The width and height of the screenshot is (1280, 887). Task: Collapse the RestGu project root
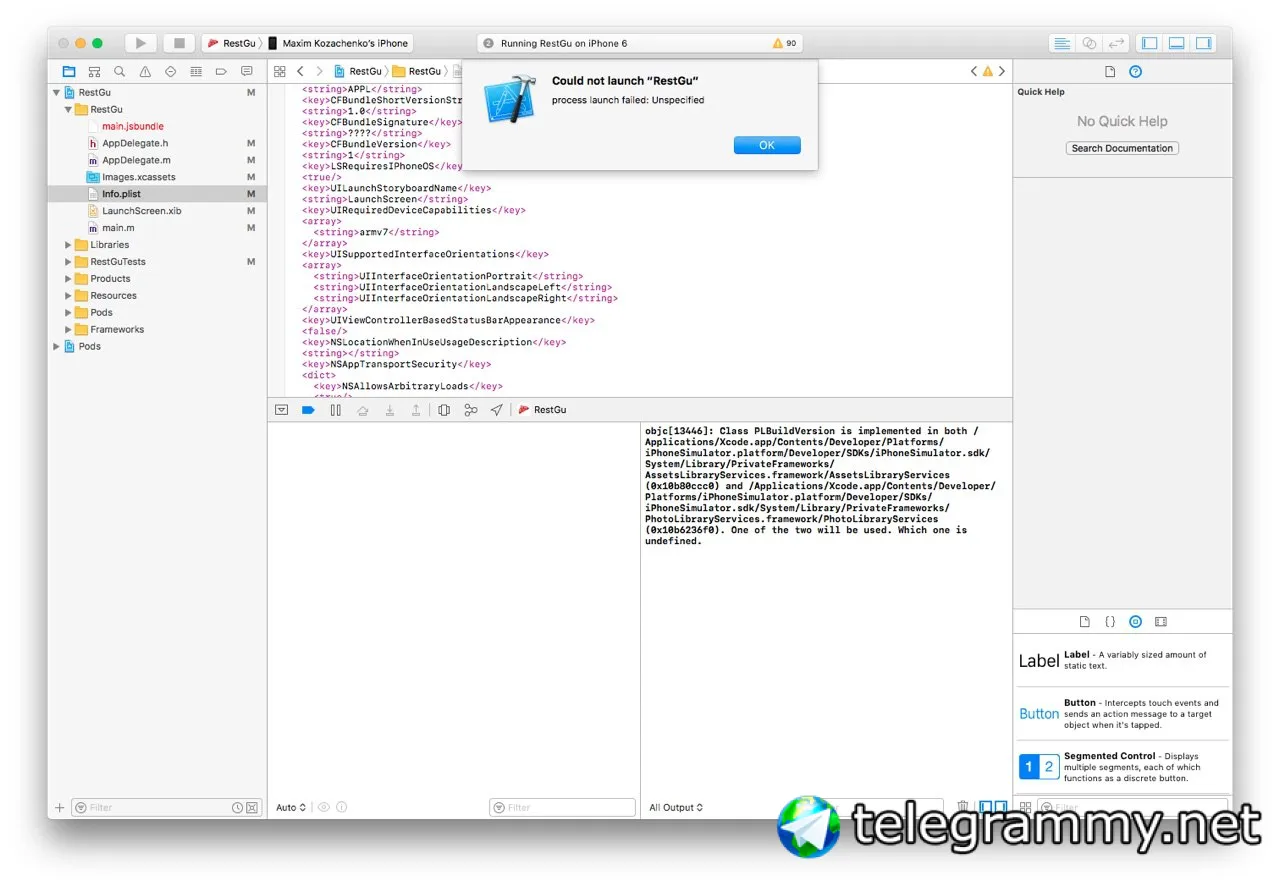[x=57, y=92]
